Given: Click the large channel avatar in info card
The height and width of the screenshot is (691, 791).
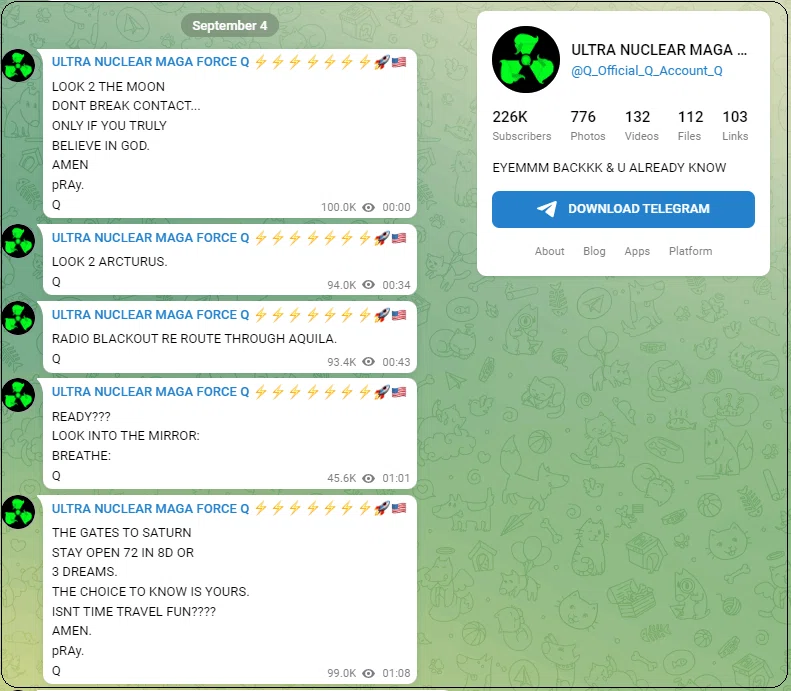Looking at the screenshot, I should (526, 60).
